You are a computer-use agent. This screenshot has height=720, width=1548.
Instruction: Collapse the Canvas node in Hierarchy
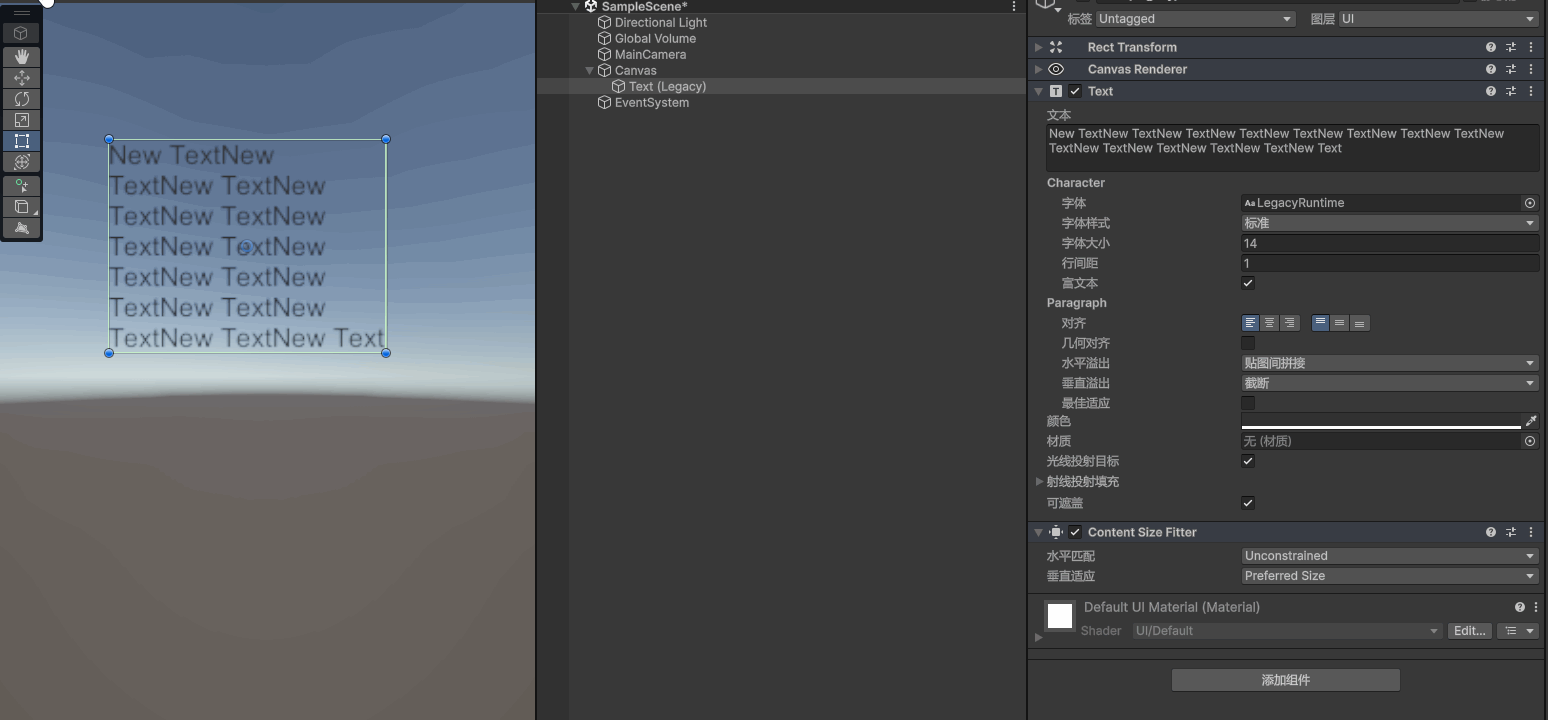coord(590,71)
